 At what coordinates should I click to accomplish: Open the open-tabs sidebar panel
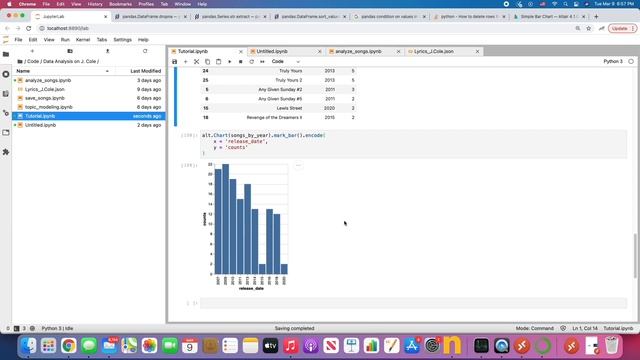click(x=6, y=133)
